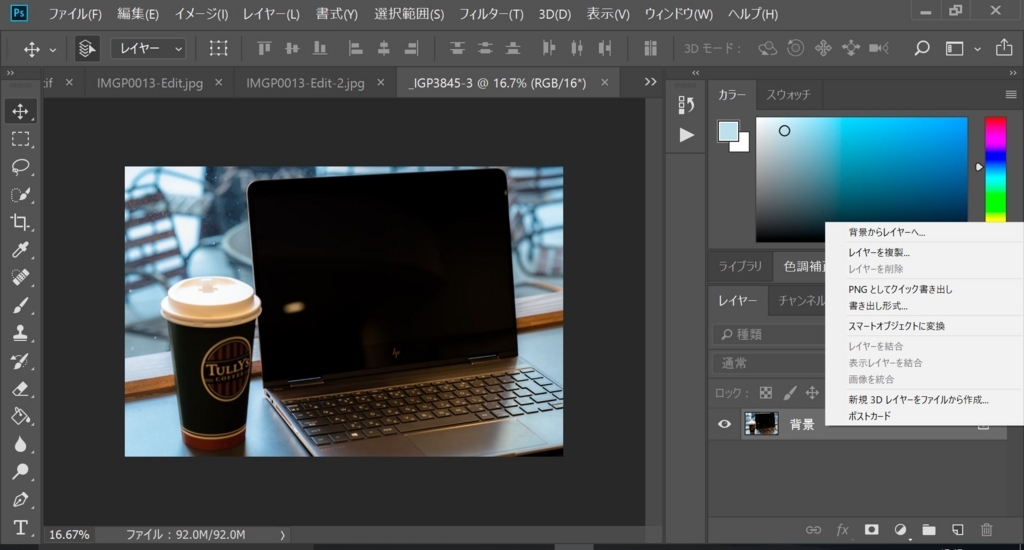Choose 書き出し形式... in context menu
The image size is (1024, 550).
point(878,306)
